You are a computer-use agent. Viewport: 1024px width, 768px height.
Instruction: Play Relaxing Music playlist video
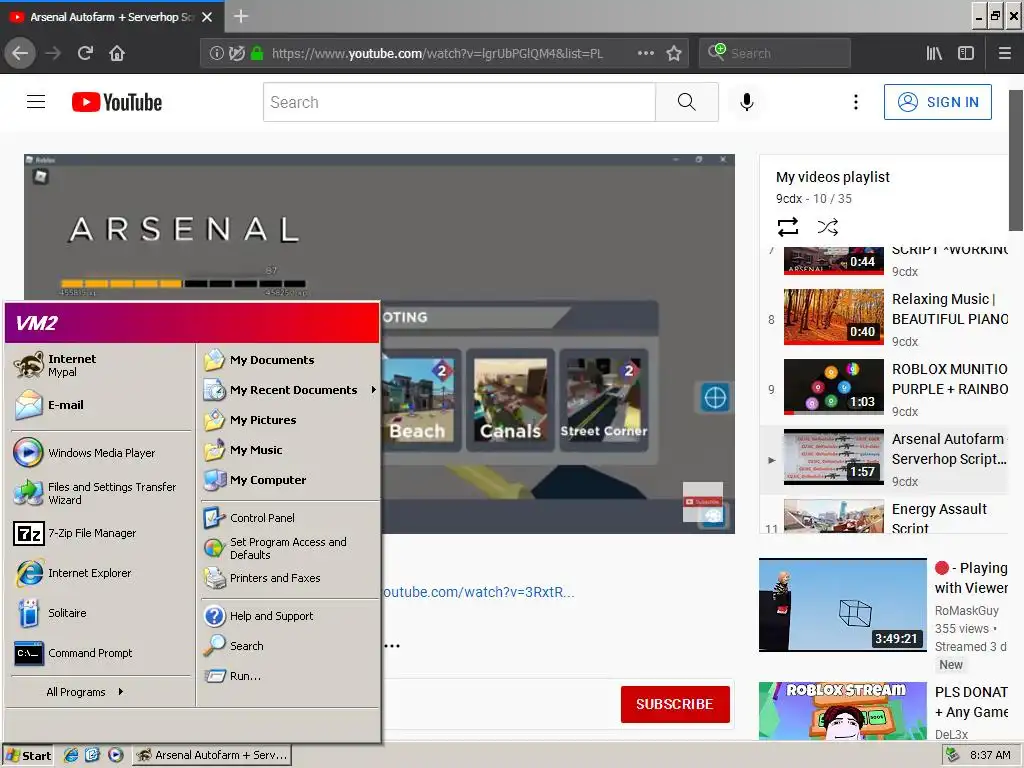click(x=885, y=319)
